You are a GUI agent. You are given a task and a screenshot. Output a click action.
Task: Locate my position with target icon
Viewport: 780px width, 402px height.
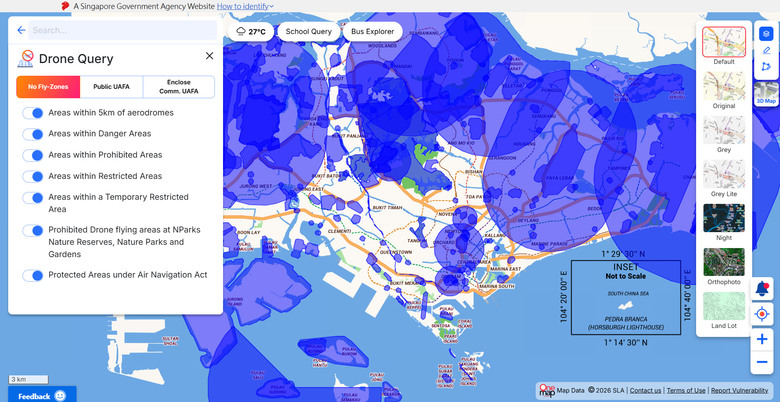pos(762,314)
